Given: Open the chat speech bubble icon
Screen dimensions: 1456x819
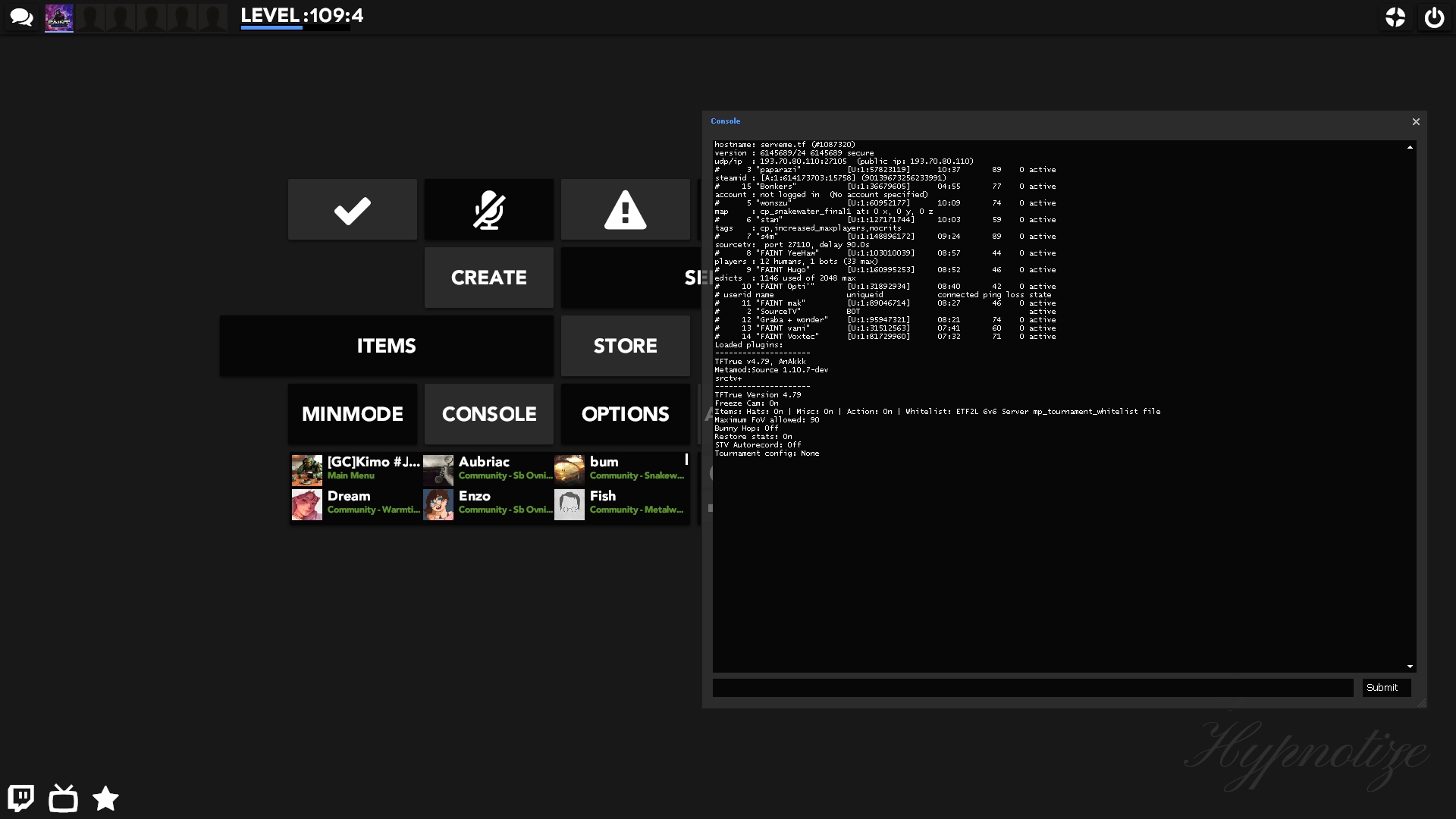Looking at the screenshot, I should (x=21, y=17).
